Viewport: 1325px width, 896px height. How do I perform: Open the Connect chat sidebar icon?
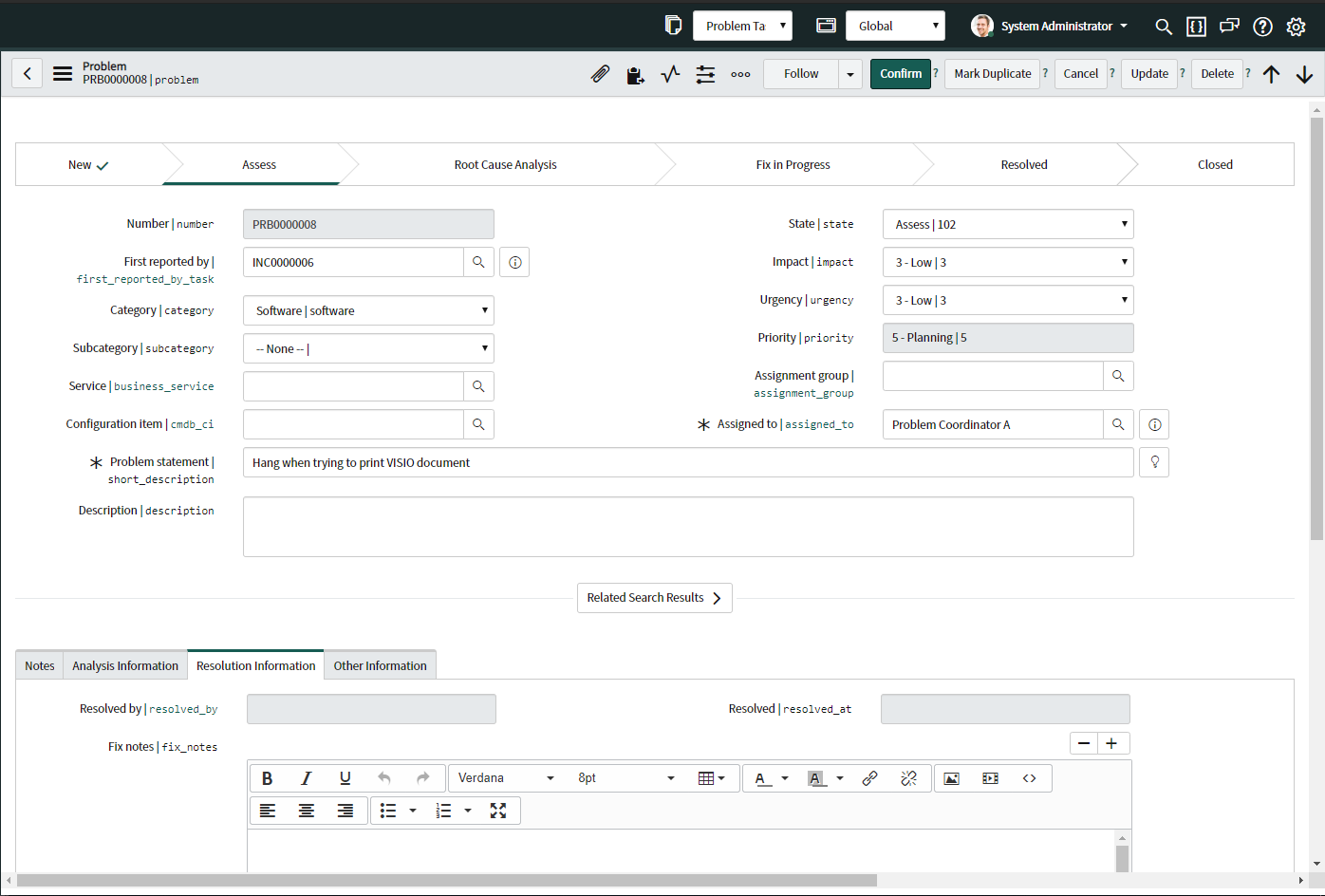[x=1229, y=27]
